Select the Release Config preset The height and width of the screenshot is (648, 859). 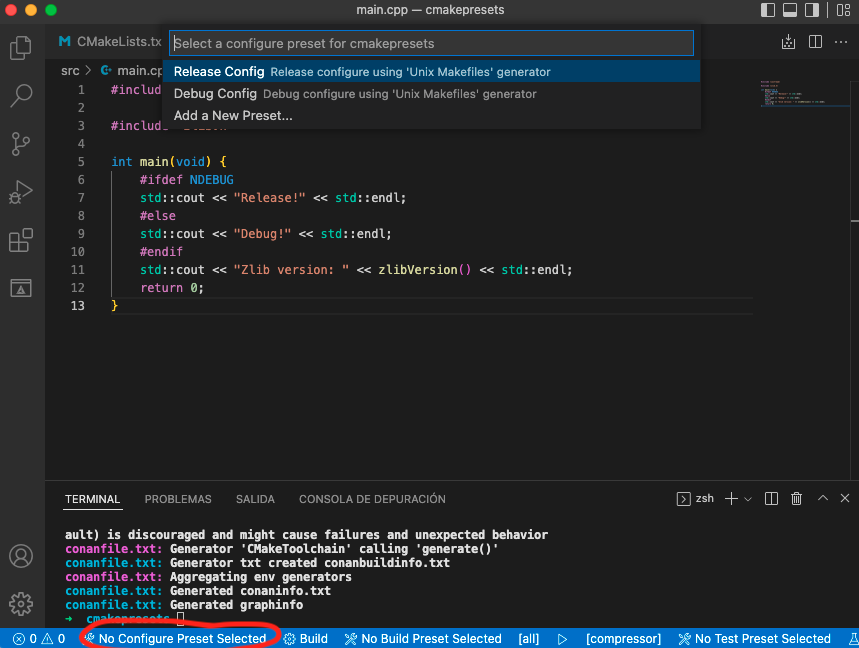(x=432, y=72)
